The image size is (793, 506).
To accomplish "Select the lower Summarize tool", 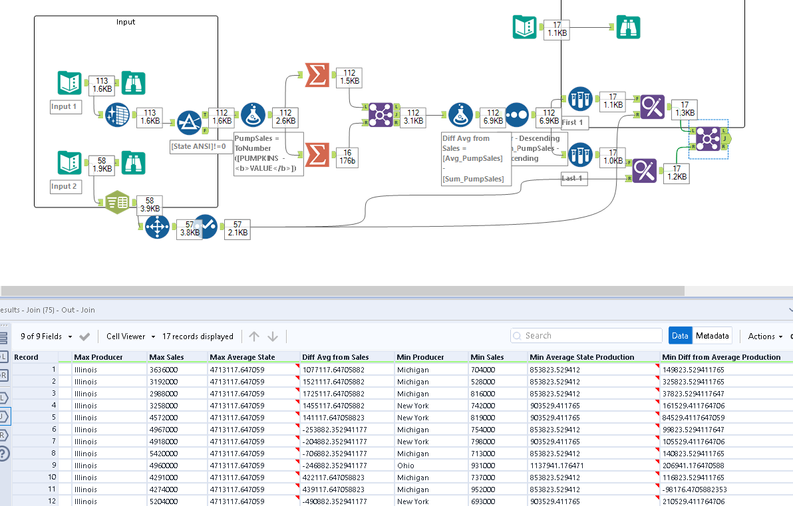I will pos(317,155).
